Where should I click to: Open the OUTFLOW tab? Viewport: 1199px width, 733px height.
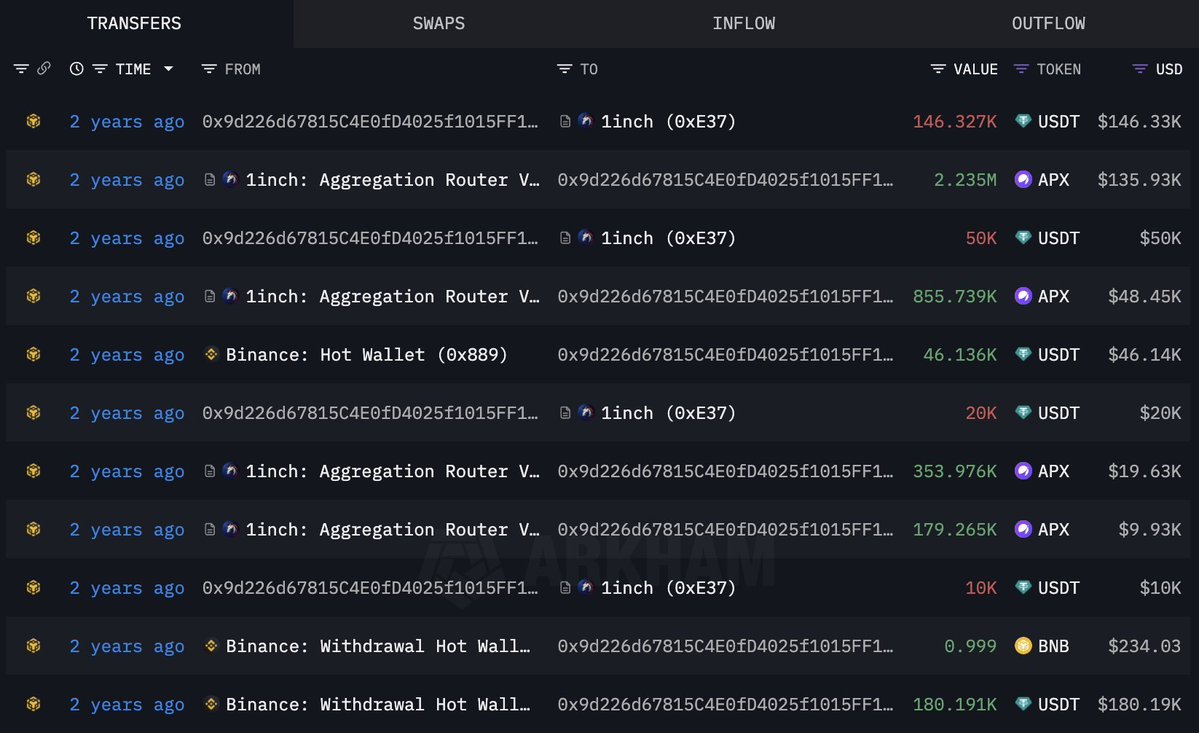(x=1048, y=24)
